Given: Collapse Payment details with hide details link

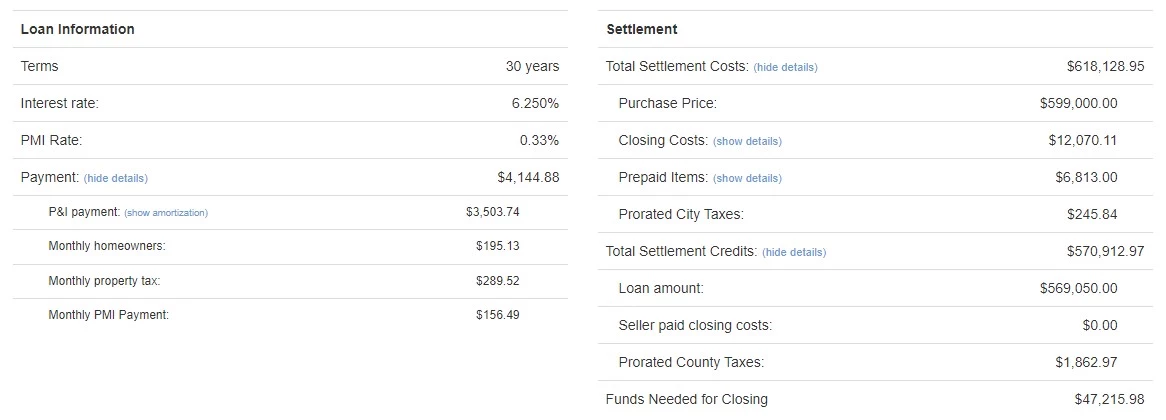Looking at the screenshot, I should [x=115, y=178].
